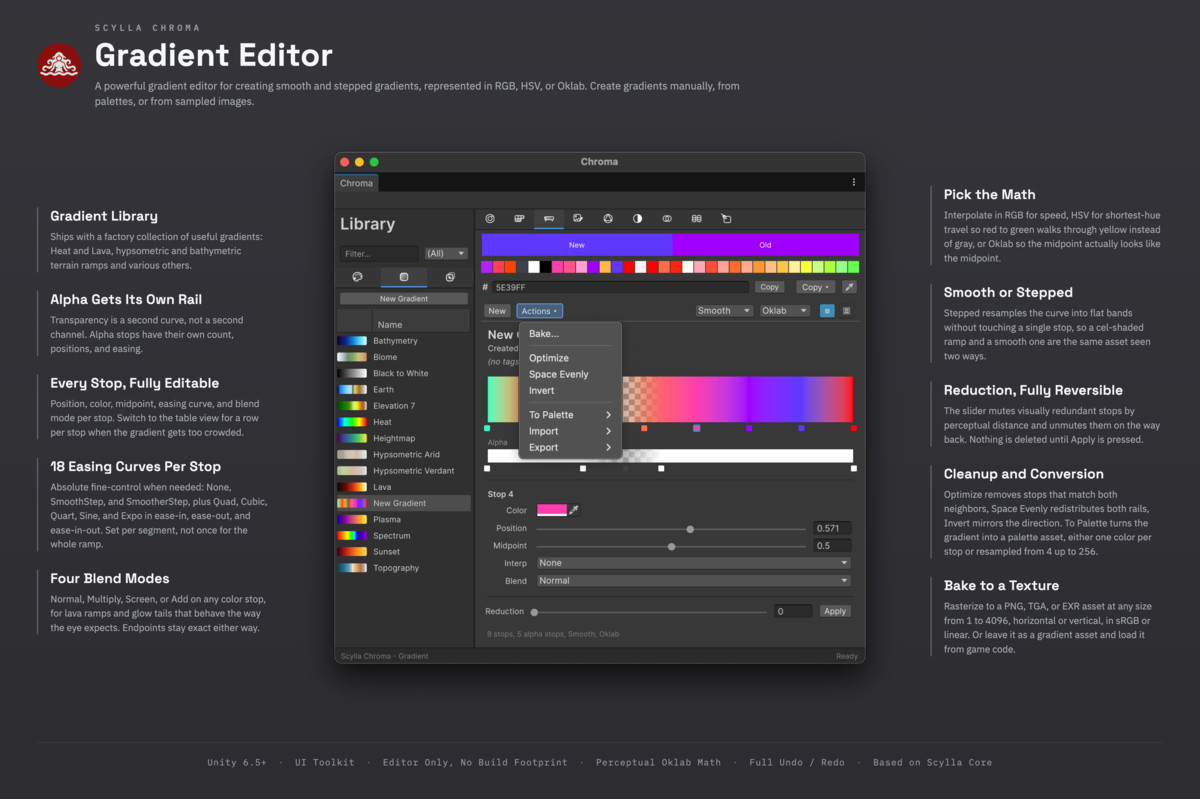Viewport: 1200px width, 799px height.
Task: Select the Plasma gradient row
Action: pyautogui.click(x=403, y=519)
